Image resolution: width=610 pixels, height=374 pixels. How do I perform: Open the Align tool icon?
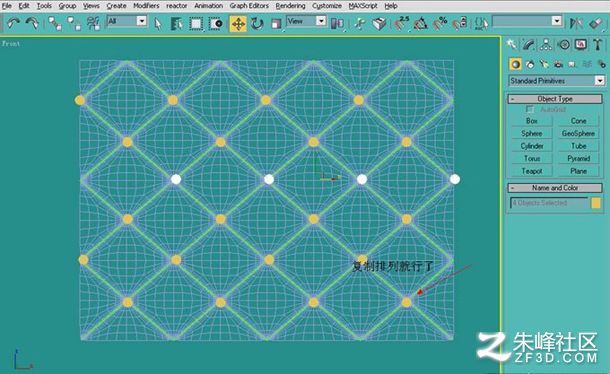point(596,23)
